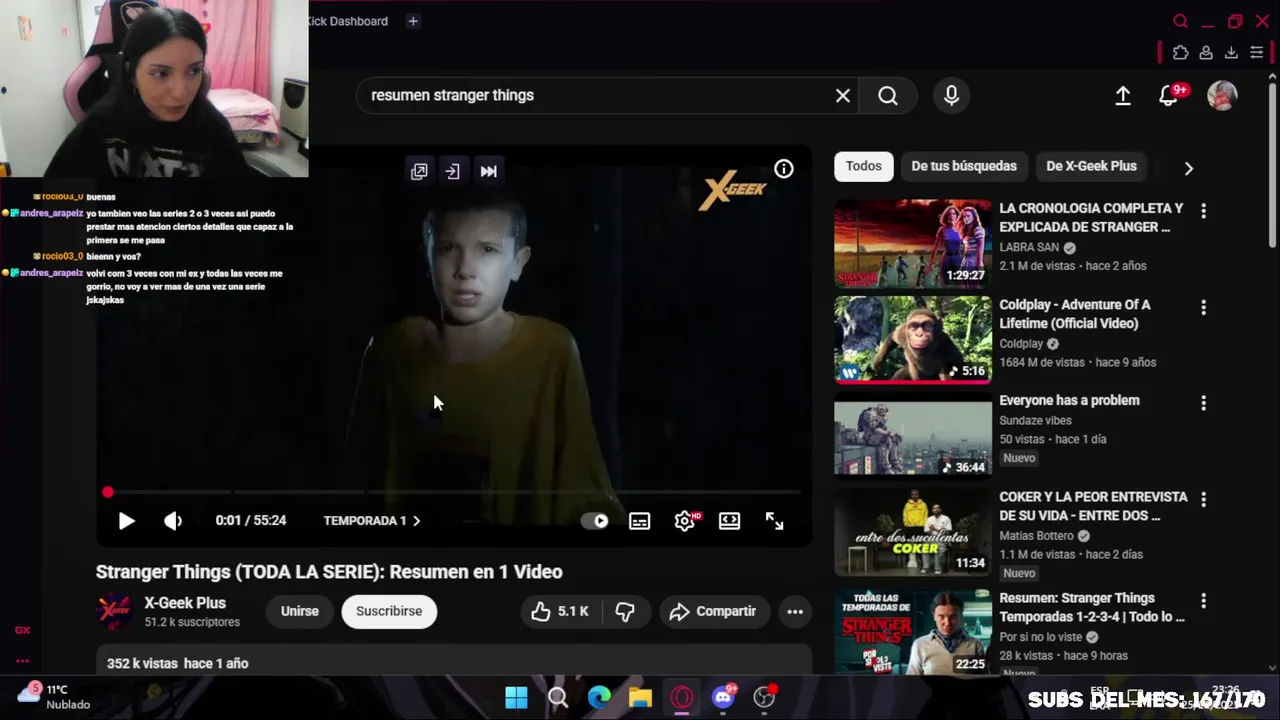The width and height of the screenshot is (1280, 720).
Task: Click the Kick Dashboard browser tab
Action: tap(348, 21)
